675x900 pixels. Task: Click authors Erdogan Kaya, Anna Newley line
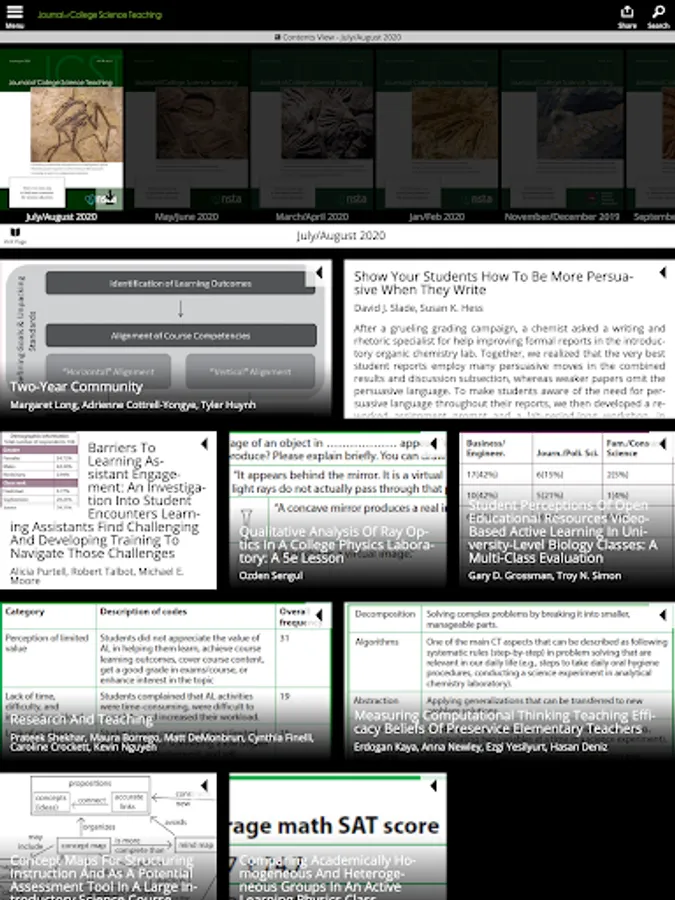tap(480, 747)
